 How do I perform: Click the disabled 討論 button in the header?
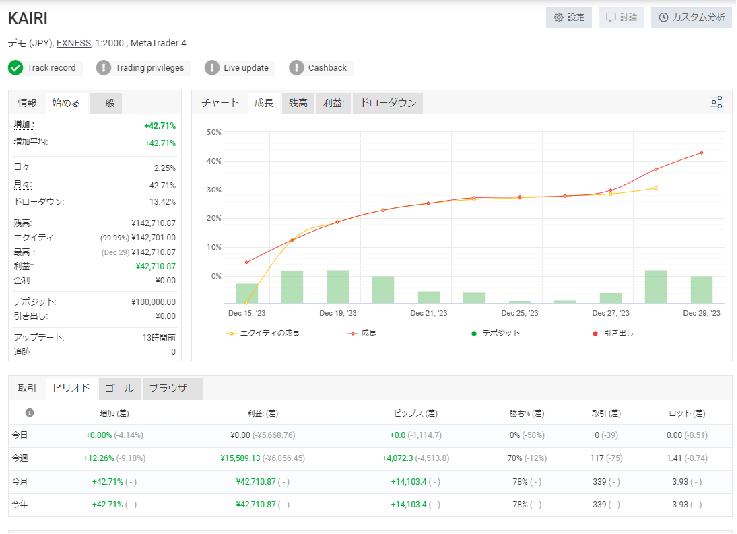click(621, 18)
